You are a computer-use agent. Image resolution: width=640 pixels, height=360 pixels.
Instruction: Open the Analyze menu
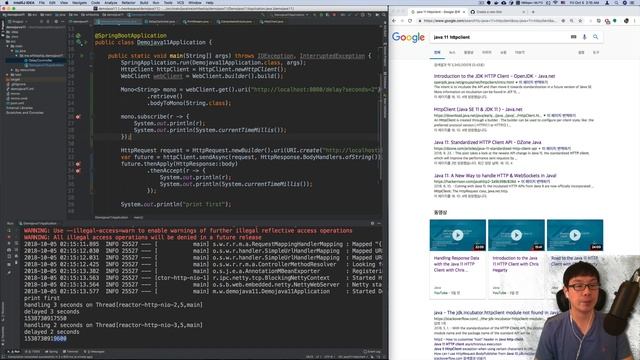pos(111,2)
